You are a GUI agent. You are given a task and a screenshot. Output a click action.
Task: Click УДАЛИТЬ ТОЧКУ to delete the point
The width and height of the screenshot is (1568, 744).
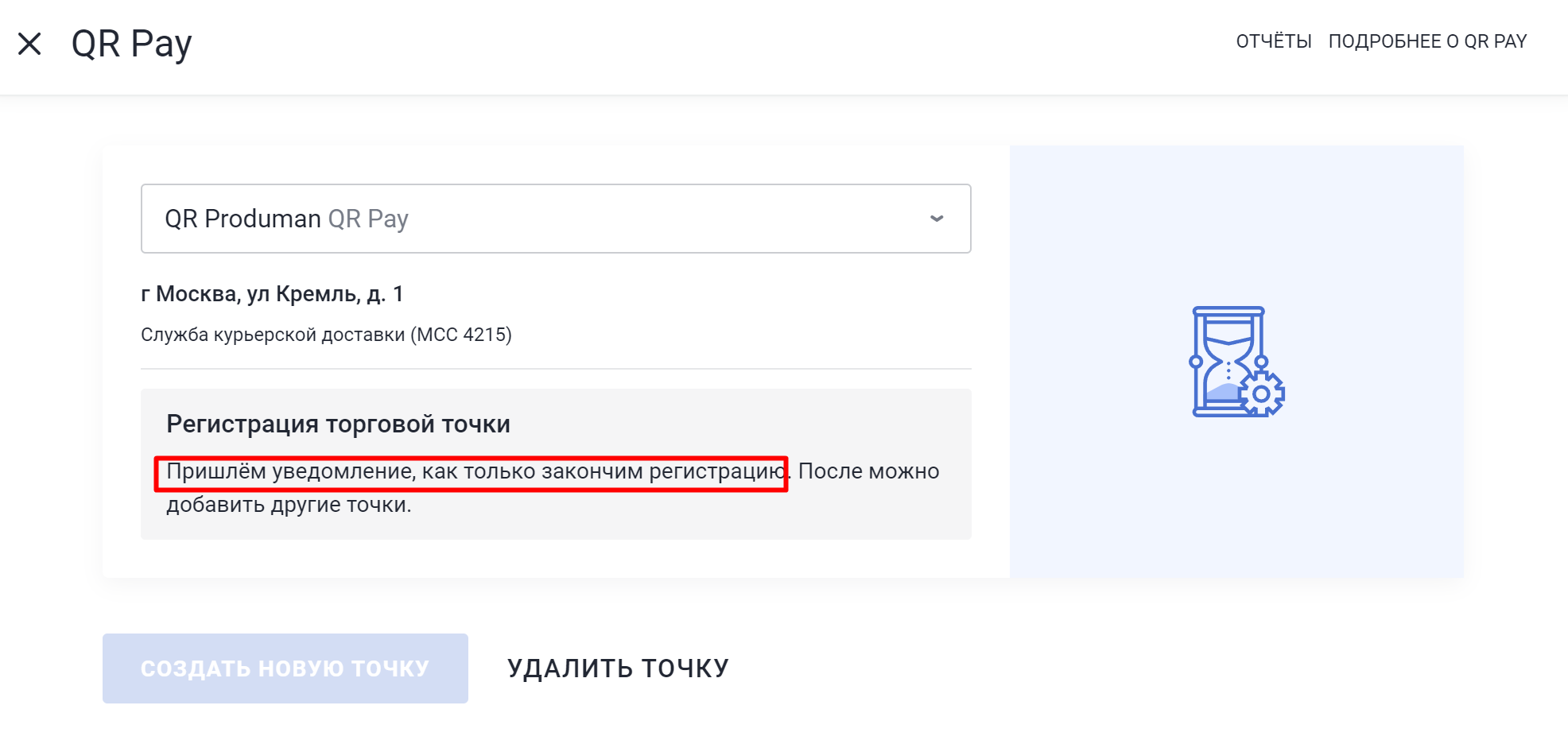(x=618, y=668)
